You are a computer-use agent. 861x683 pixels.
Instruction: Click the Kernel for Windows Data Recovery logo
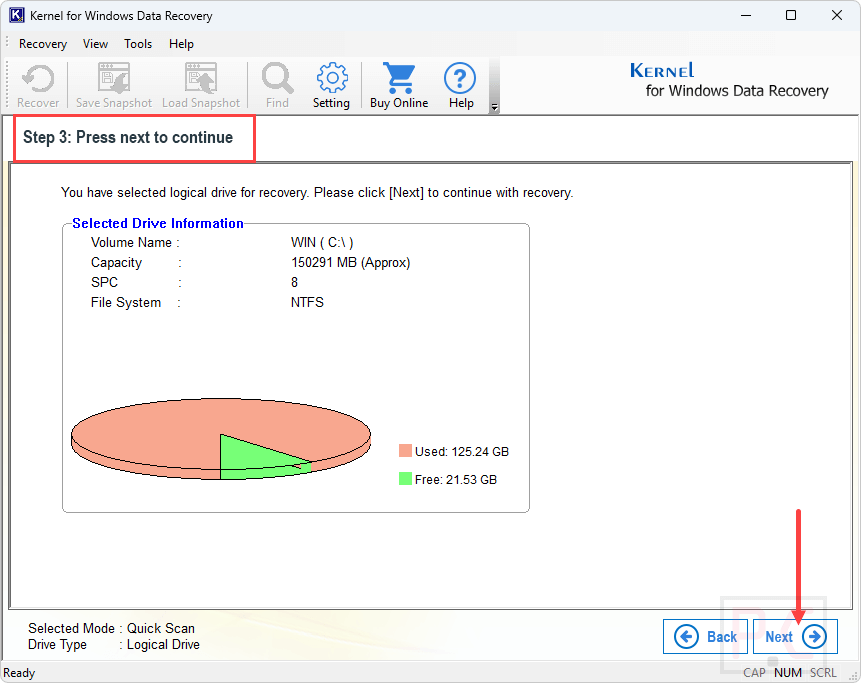pyautogui.click(x=729, y=80)
